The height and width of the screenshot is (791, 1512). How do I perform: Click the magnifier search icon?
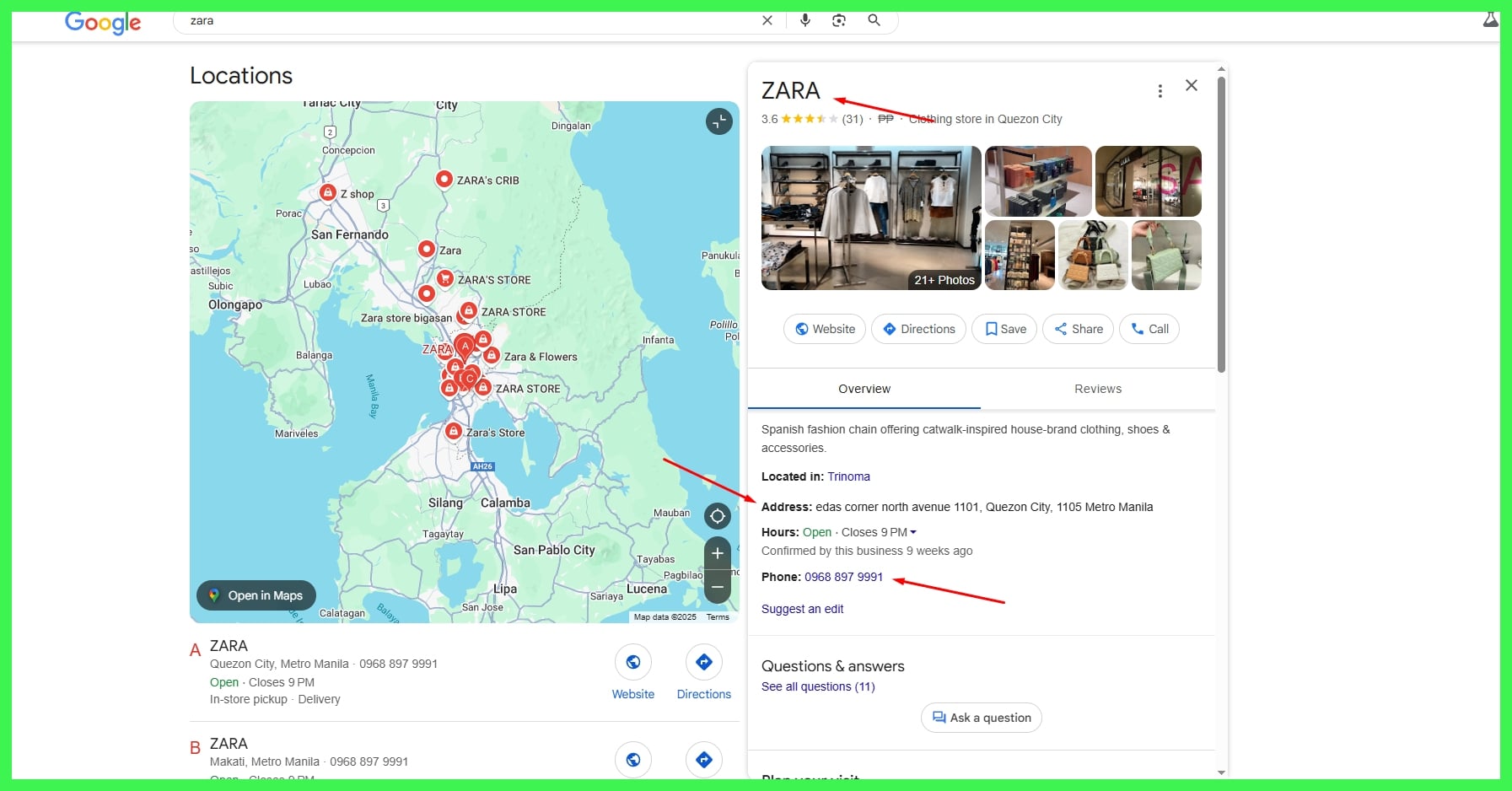click(x=874, y=20)
